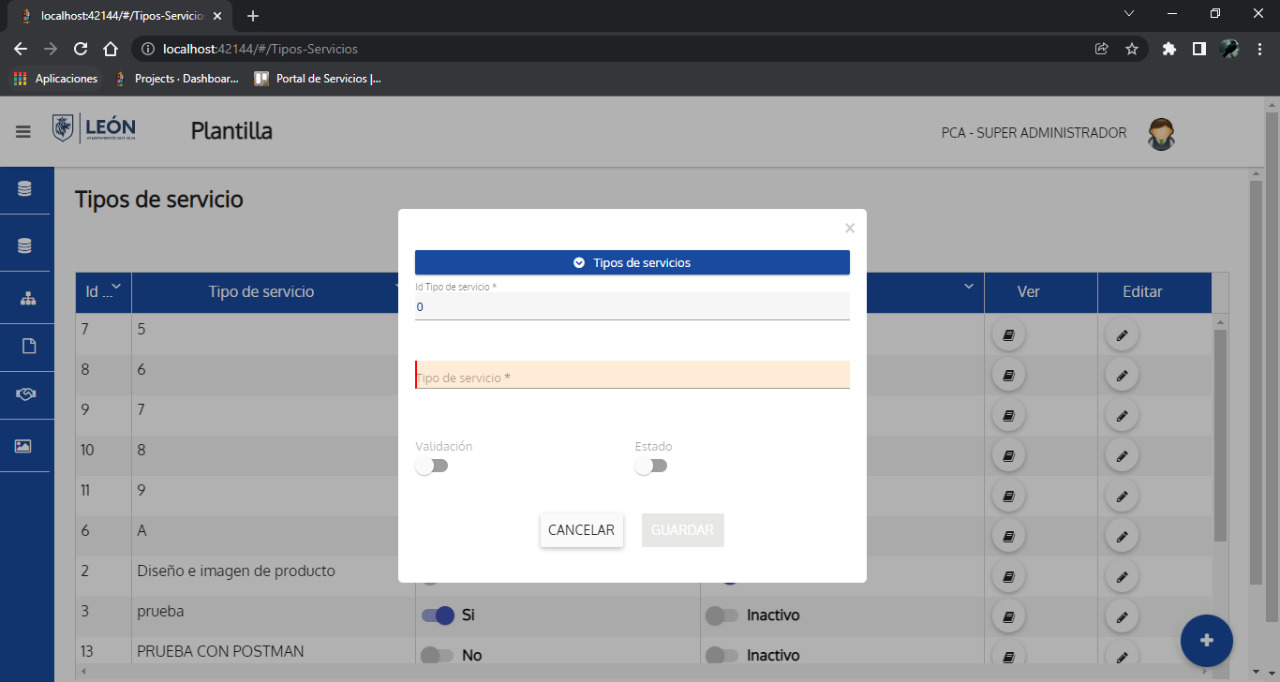1280x682 pixels.
Task: Close the Tipos-Servicios browser tab
Action: coord(217,15)
